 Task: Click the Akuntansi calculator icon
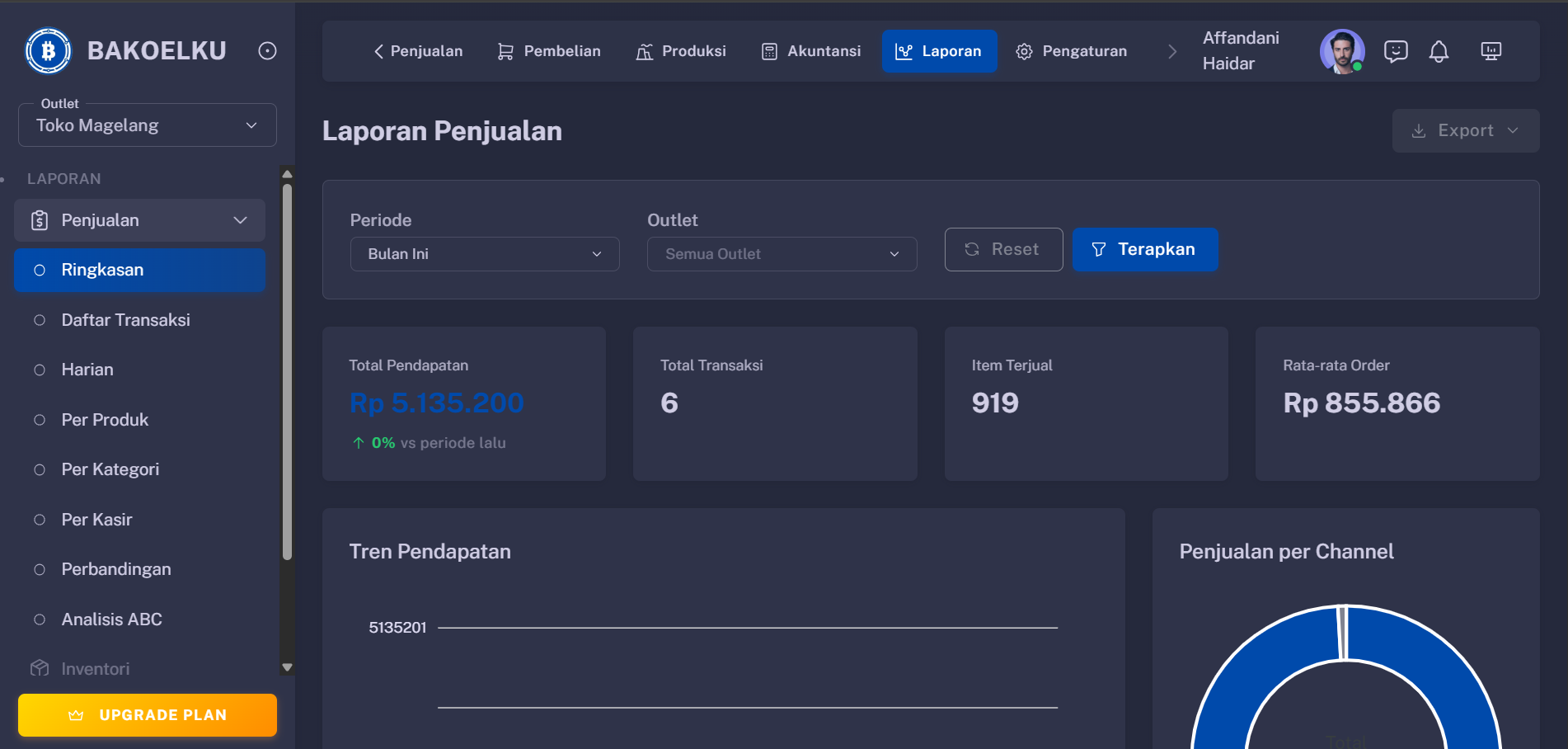(769, 50)
